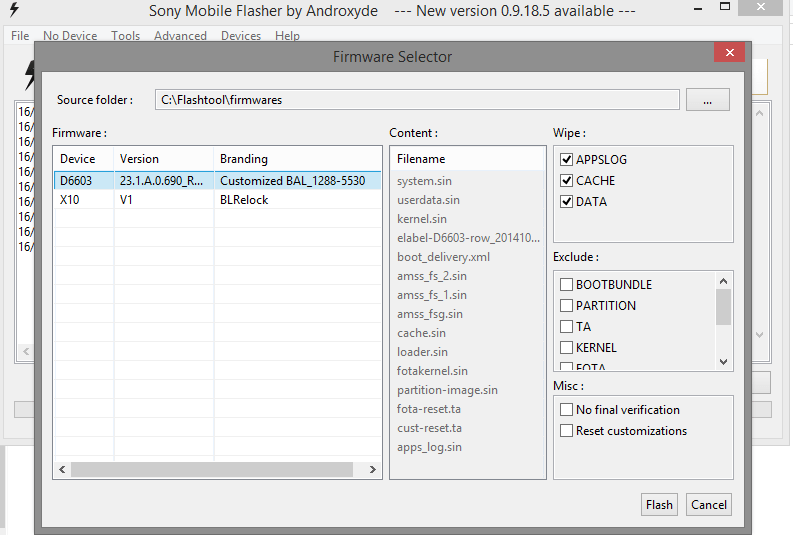Open the Help menu
Viewport: 793px width, 535px height.
pyautogui.click(x=287, y=36)
